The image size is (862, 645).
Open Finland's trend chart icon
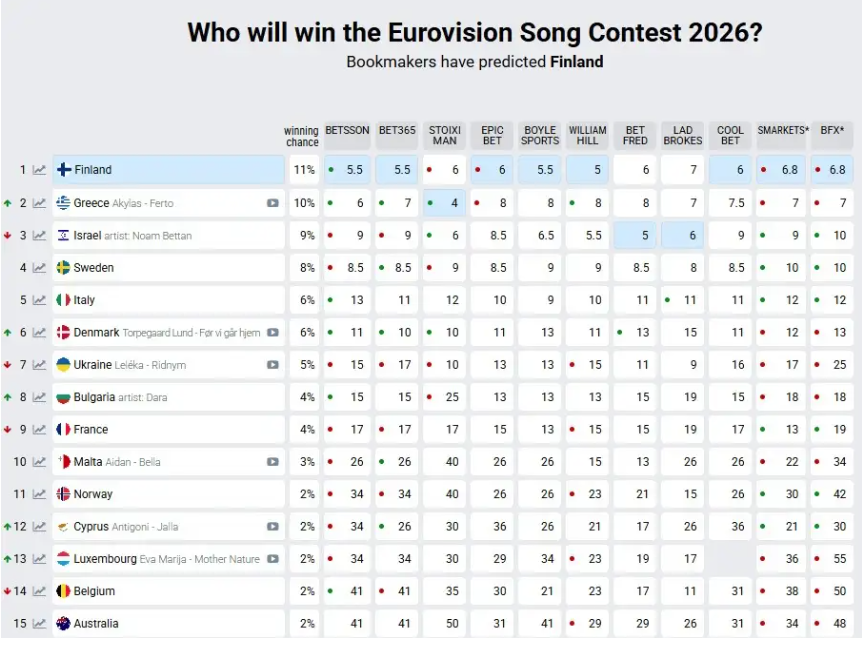pyautogui.click(x=39, y=170)
